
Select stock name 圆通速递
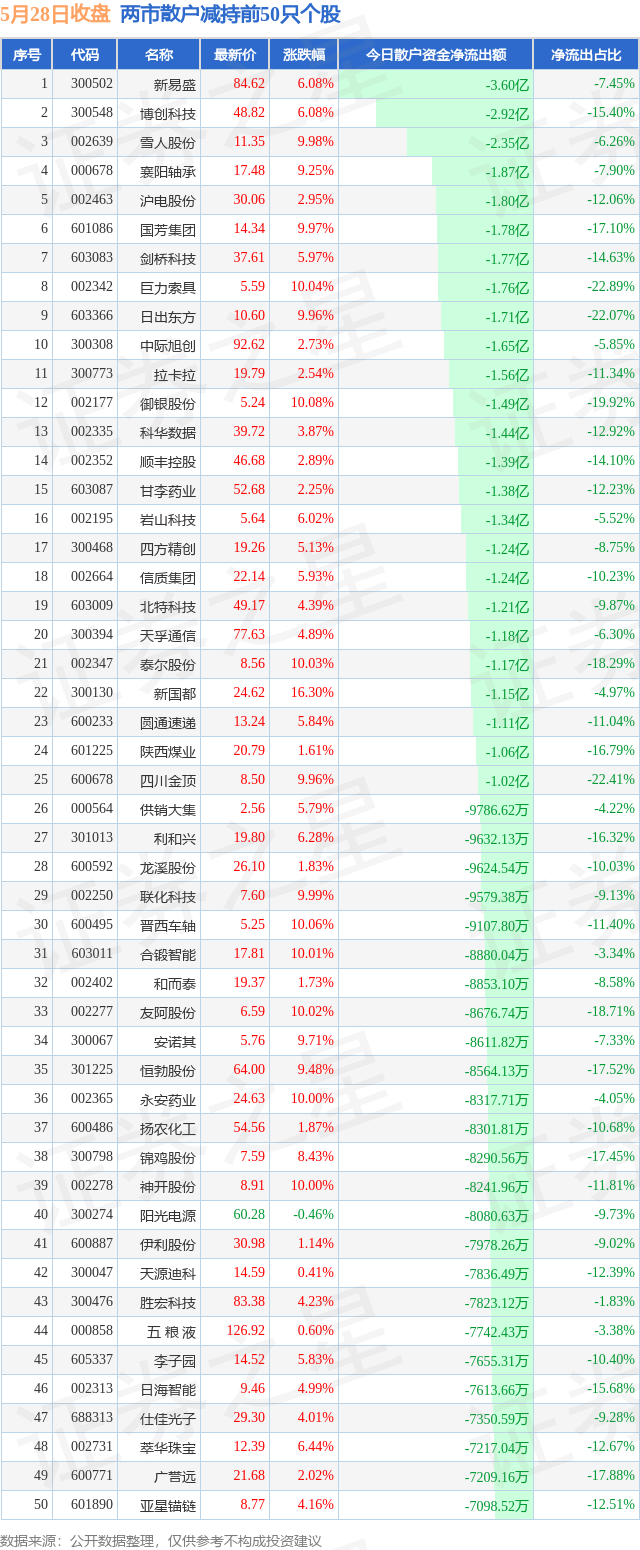pos(168,722)
